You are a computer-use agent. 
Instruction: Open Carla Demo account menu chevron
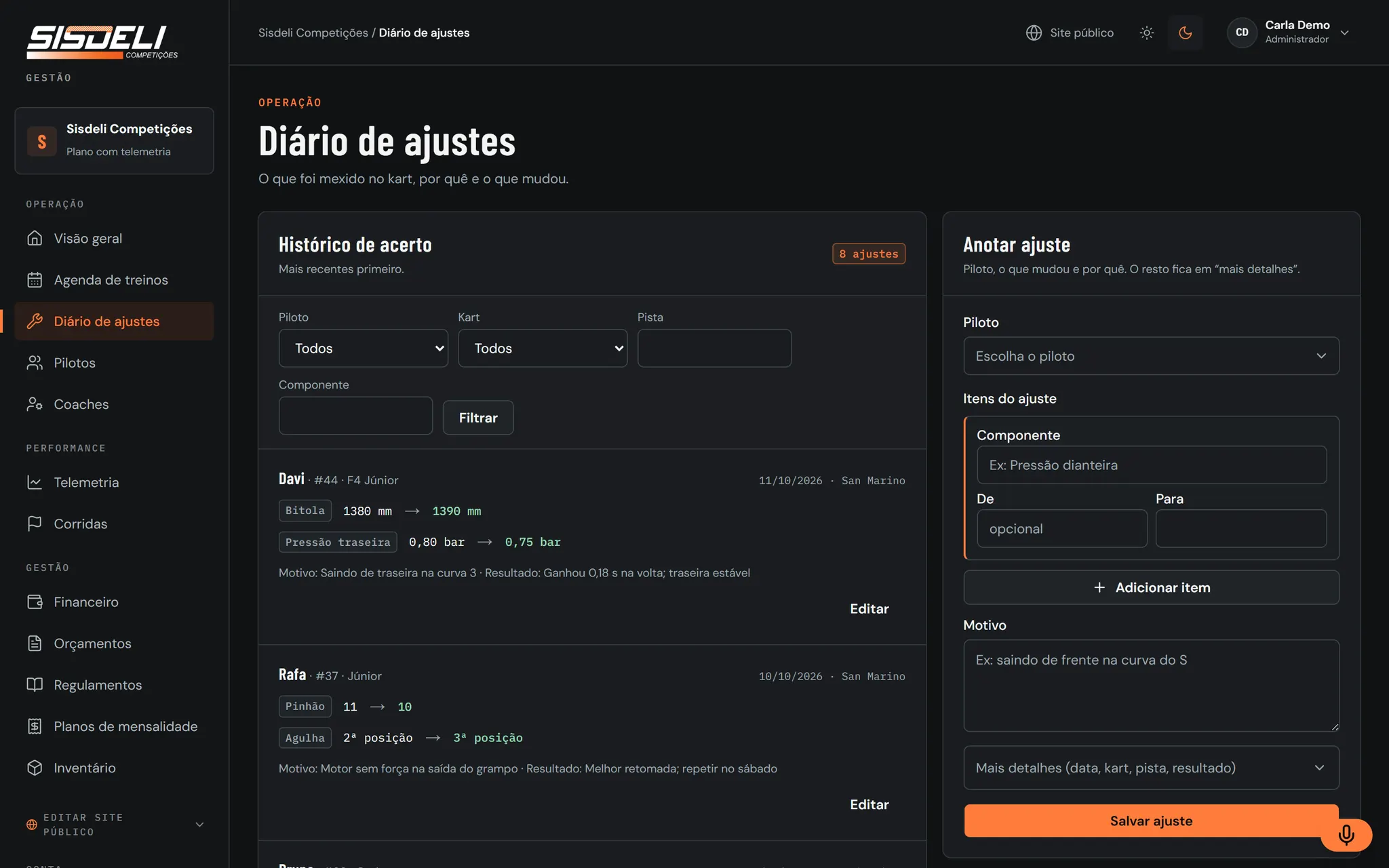click(1345, 33)
